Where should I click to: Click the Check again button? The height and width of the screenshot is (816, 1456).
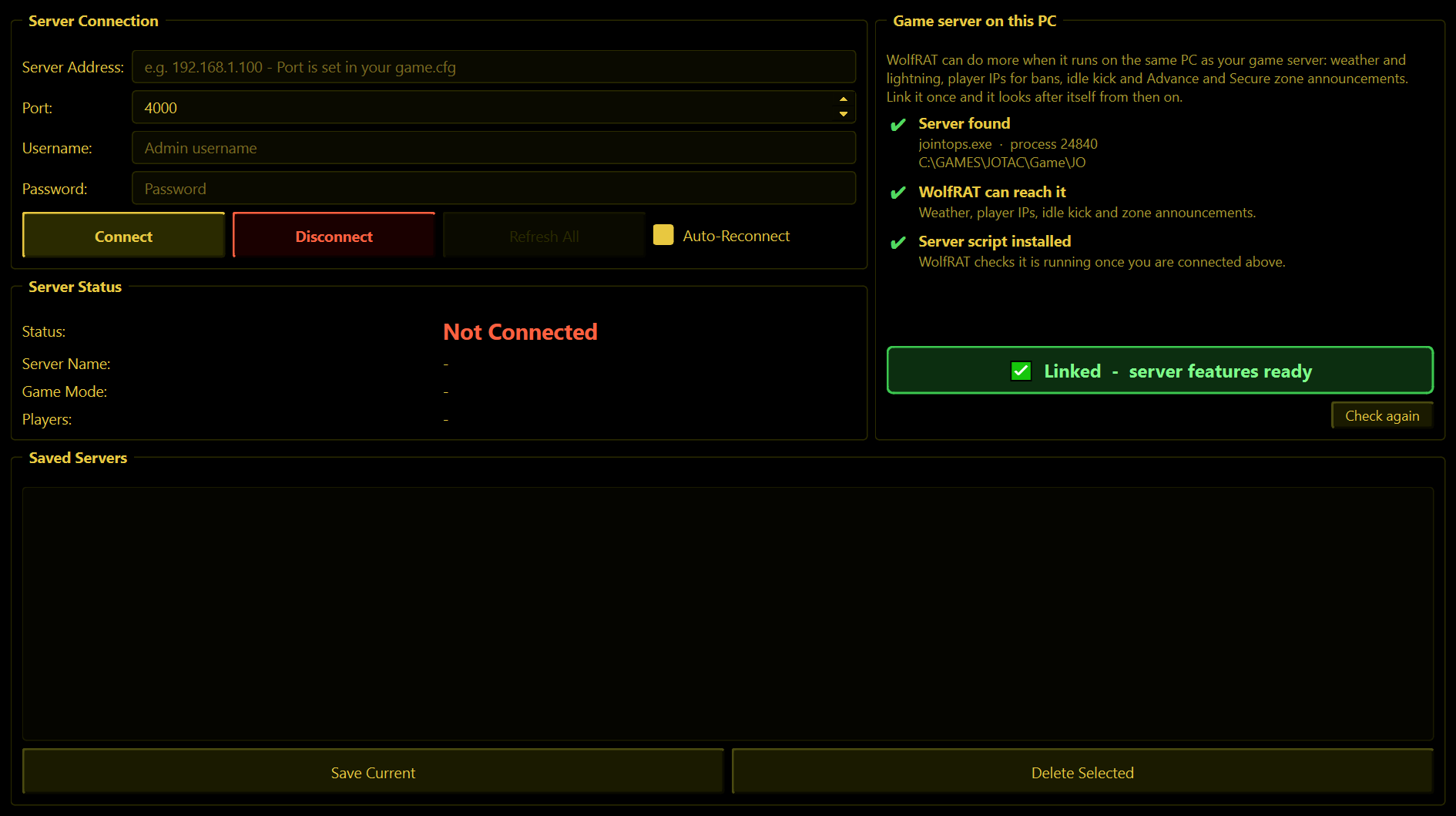tap(1382, 415)
